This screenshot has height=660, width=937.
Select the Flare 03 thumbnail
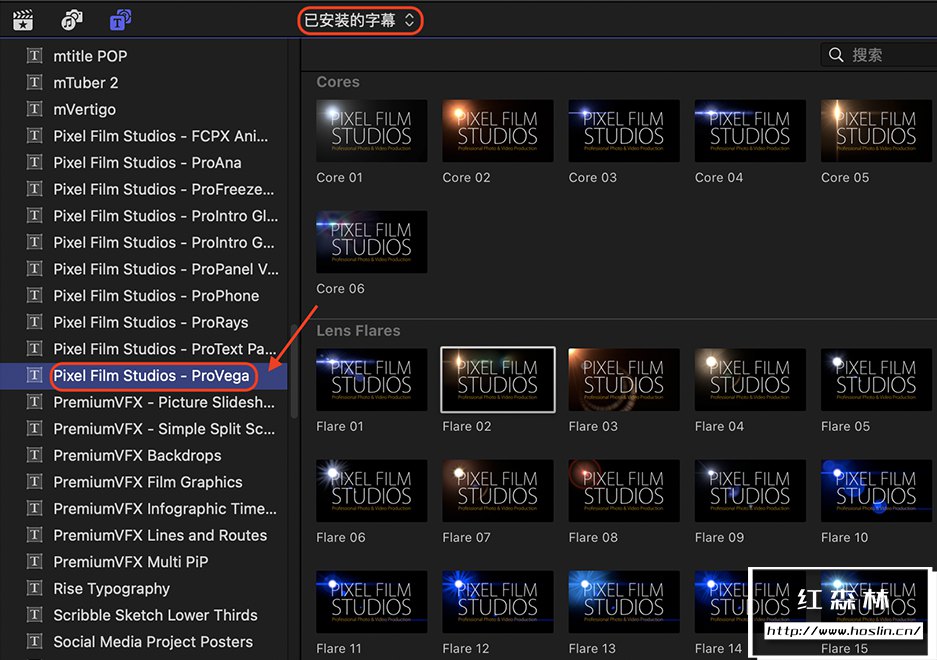[x=624, y=380]
